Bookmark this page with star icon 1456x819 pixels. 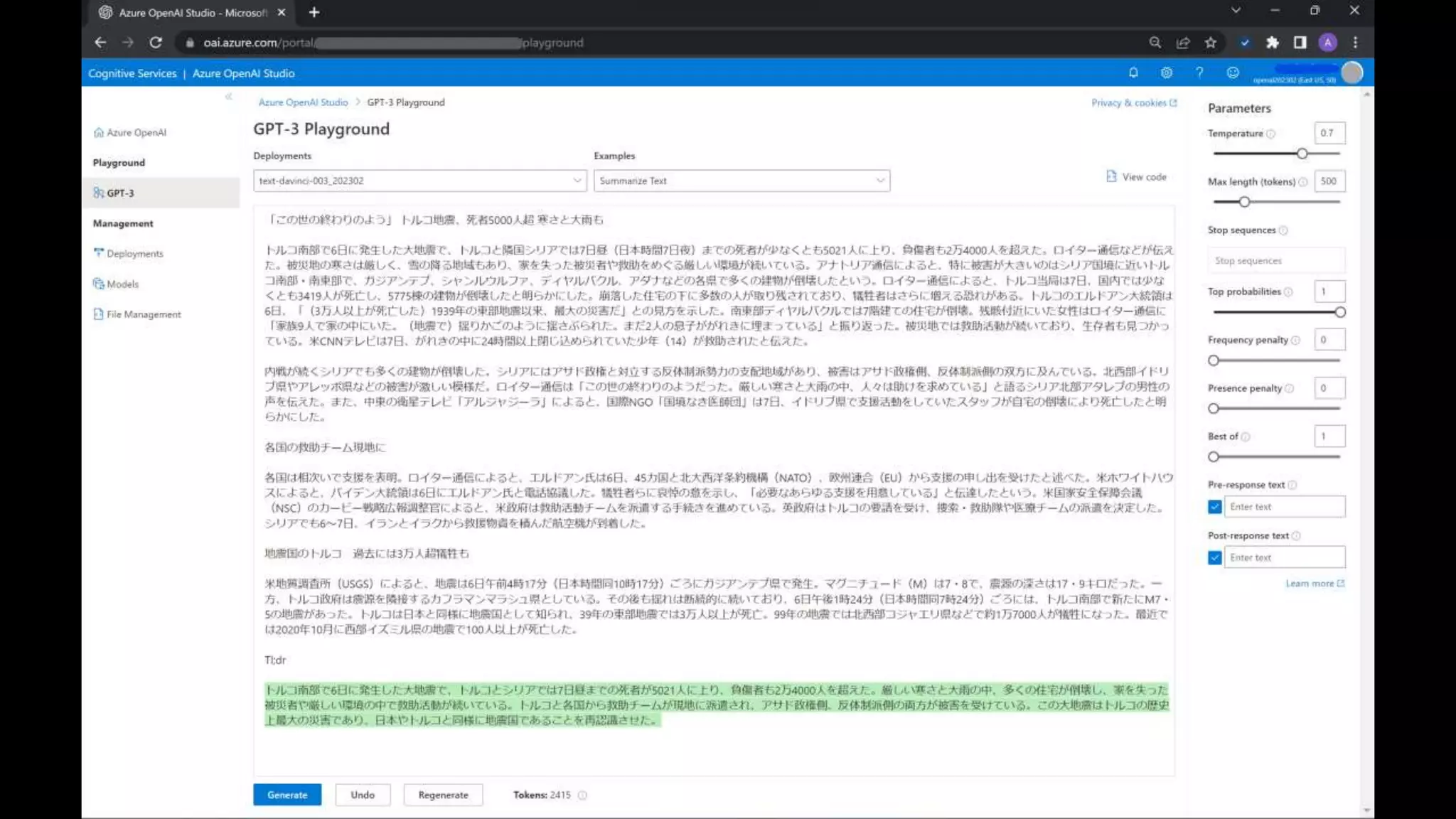pos(1211,43)
